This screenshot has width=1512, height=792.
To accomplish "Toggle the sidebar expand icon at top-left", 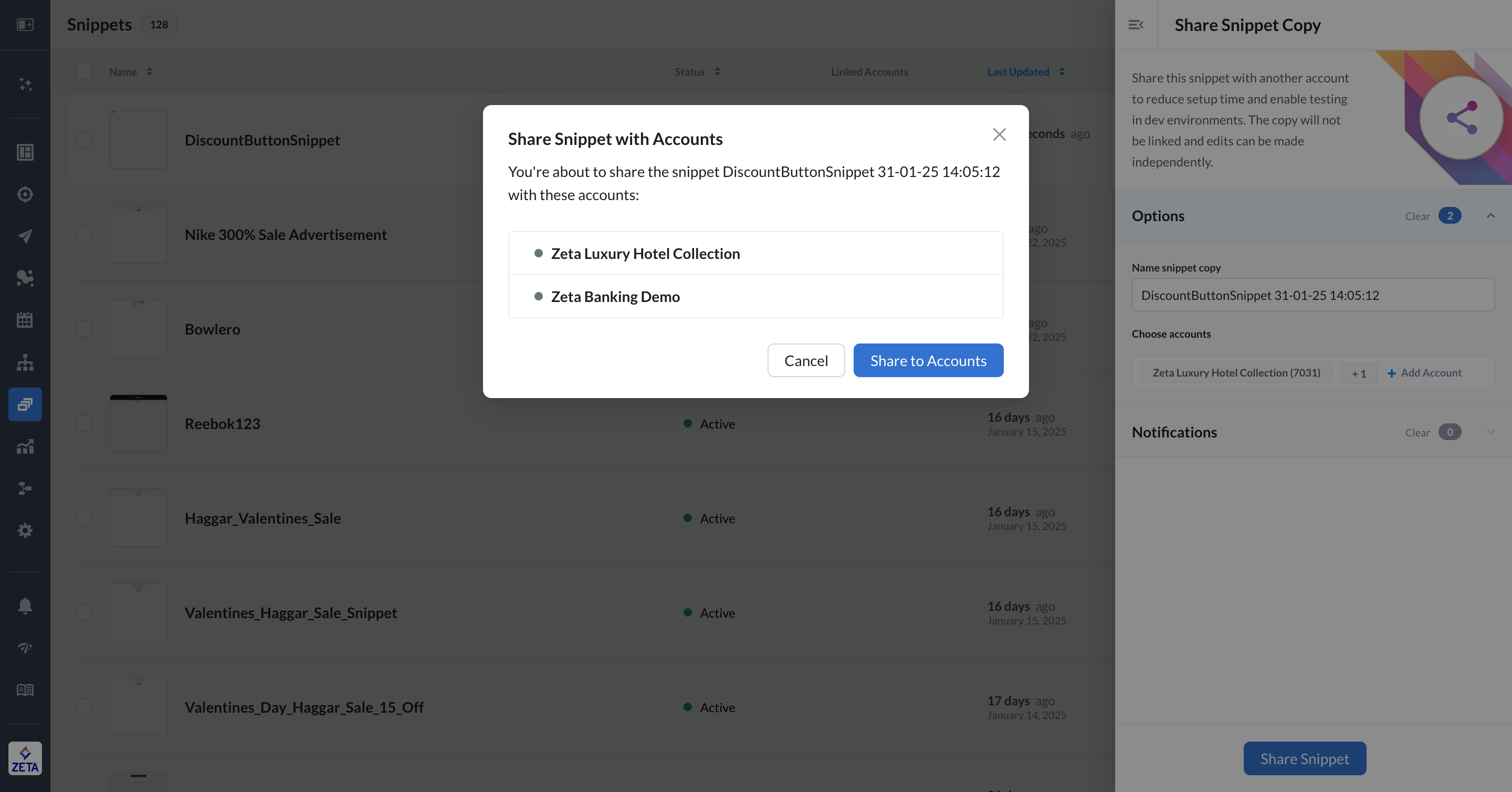I will click(x=25, y=25).
